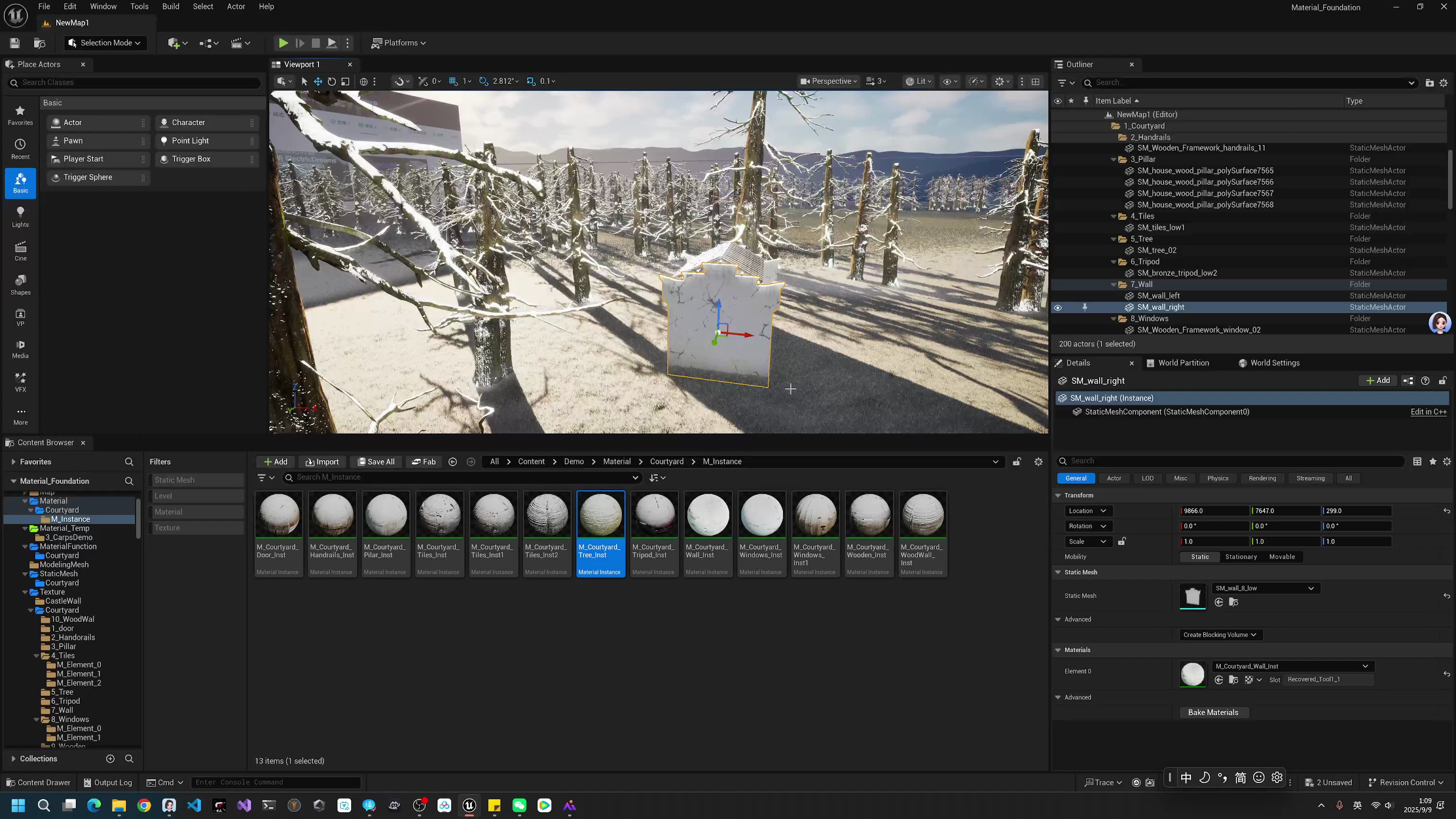Toggle visibility of SM_wall_right in Outliner

pos(1057,308)
